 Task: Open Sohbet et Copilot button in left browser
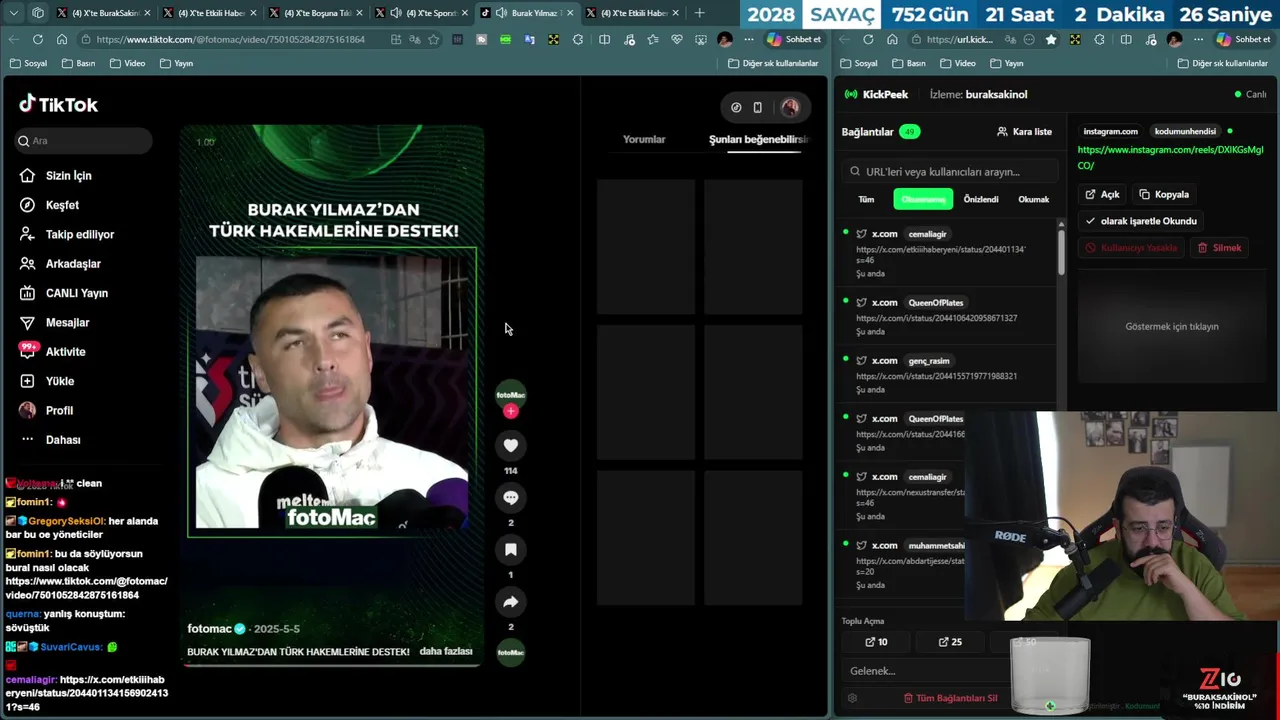point(794,39)
